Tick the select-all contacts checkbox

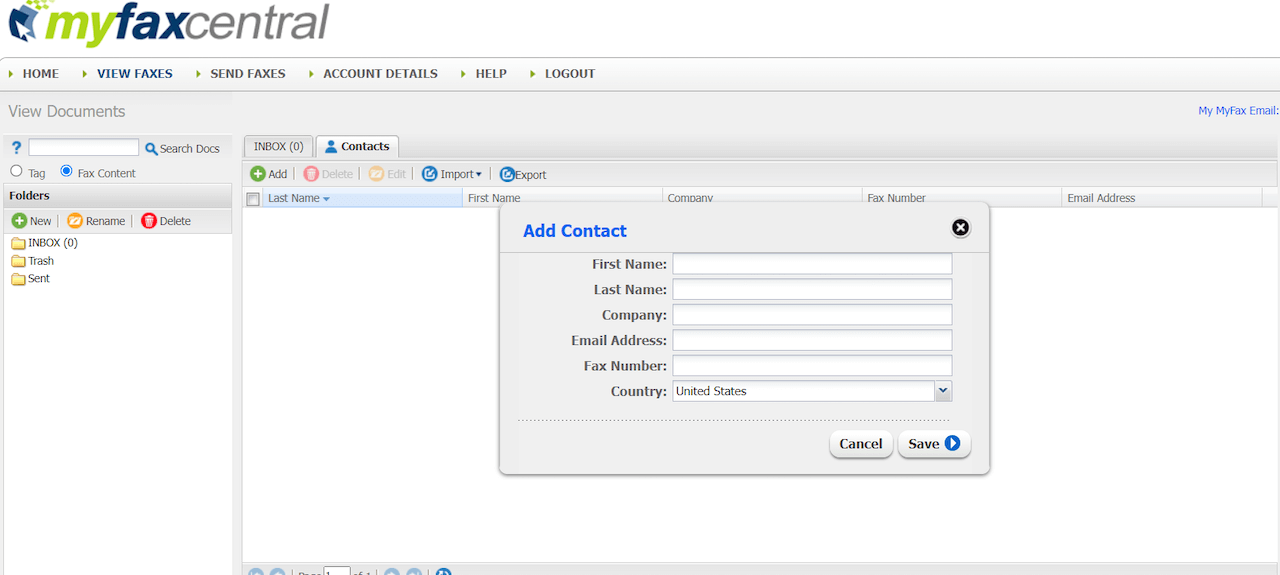click(253, 199)
